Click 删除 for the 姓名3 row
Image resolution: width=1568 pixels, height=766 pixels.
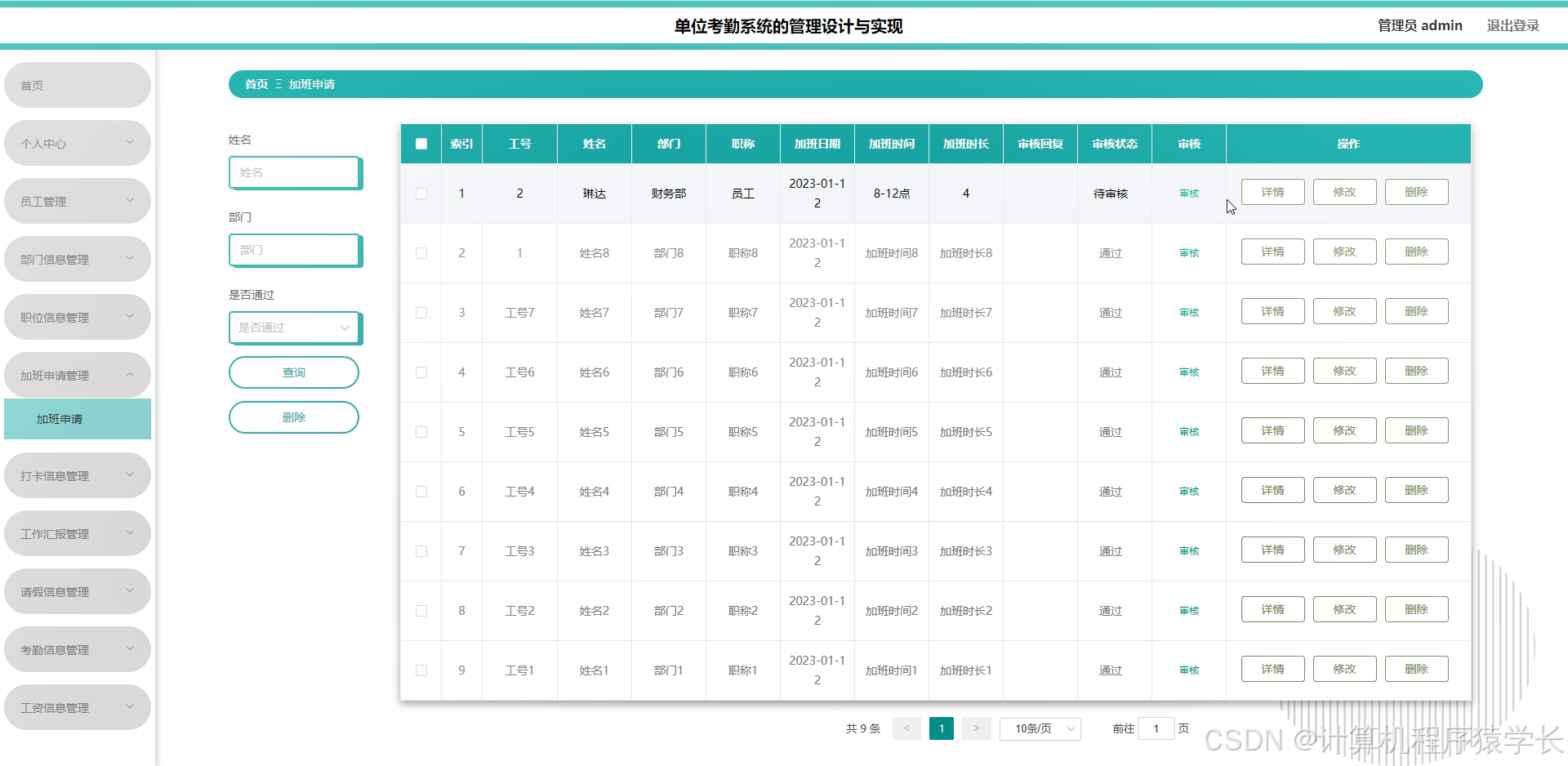pyautogui.click(x=1416, y=550)
